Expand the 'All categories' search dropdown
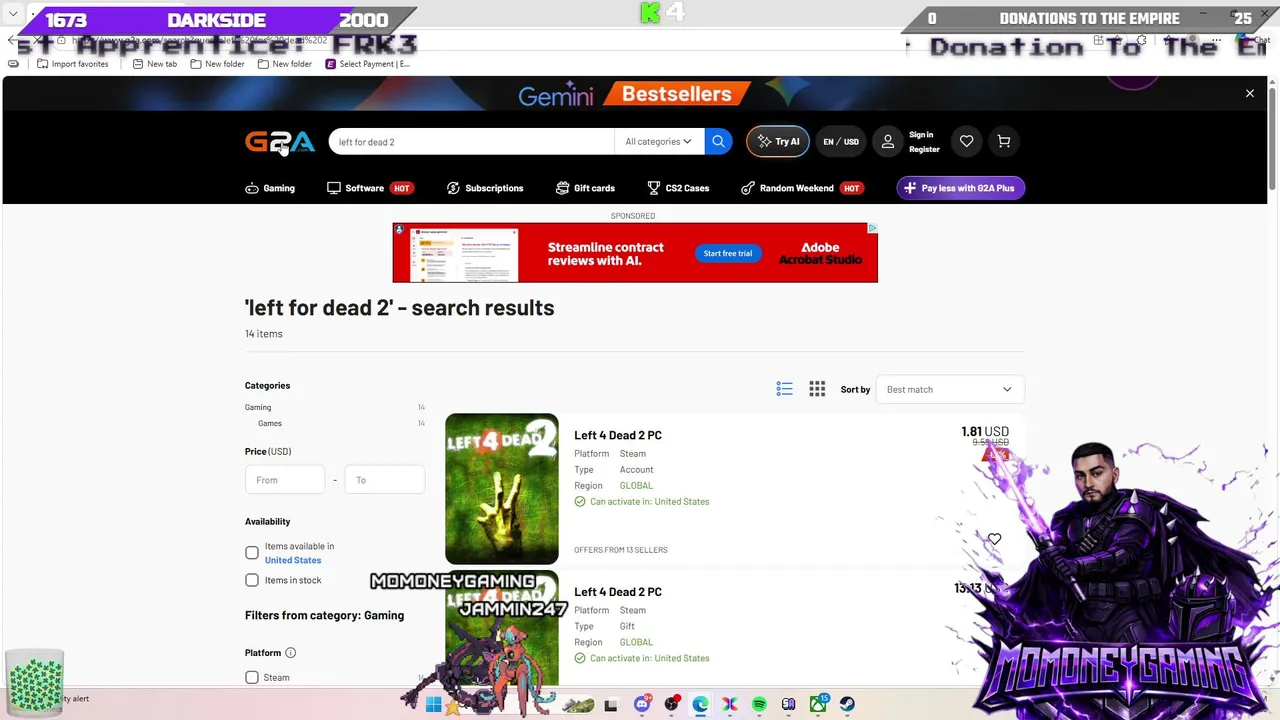This screenshot has height=720, width=1280. click(658, 142)
